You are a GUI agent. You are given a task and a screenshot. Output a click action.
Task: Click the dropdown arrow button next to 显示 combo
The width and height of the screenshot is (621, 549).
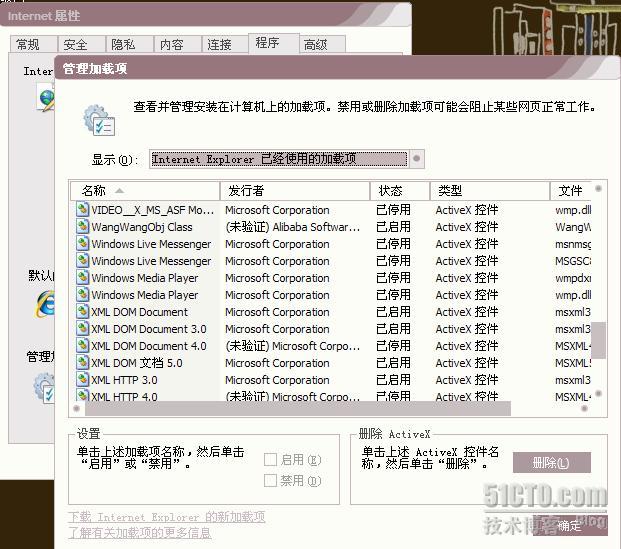(x=417, y=159)
